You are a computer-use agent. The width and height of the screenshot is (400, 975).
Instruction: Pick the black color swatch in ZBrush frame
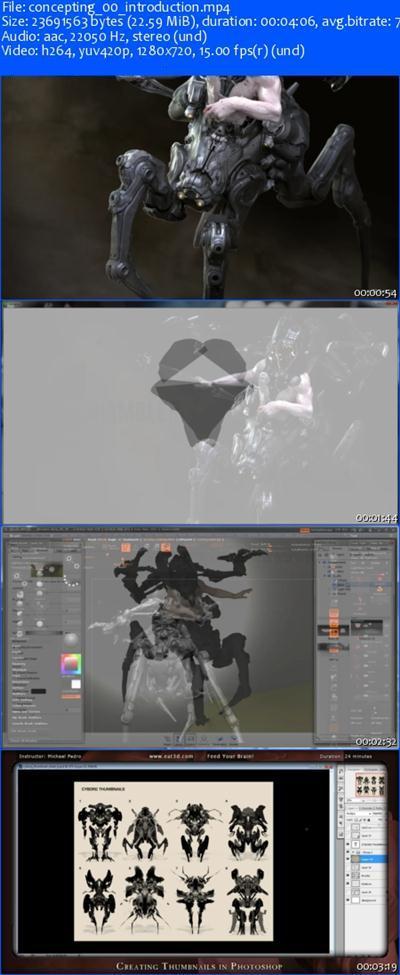pyautogui.click(x=39, y=691)
